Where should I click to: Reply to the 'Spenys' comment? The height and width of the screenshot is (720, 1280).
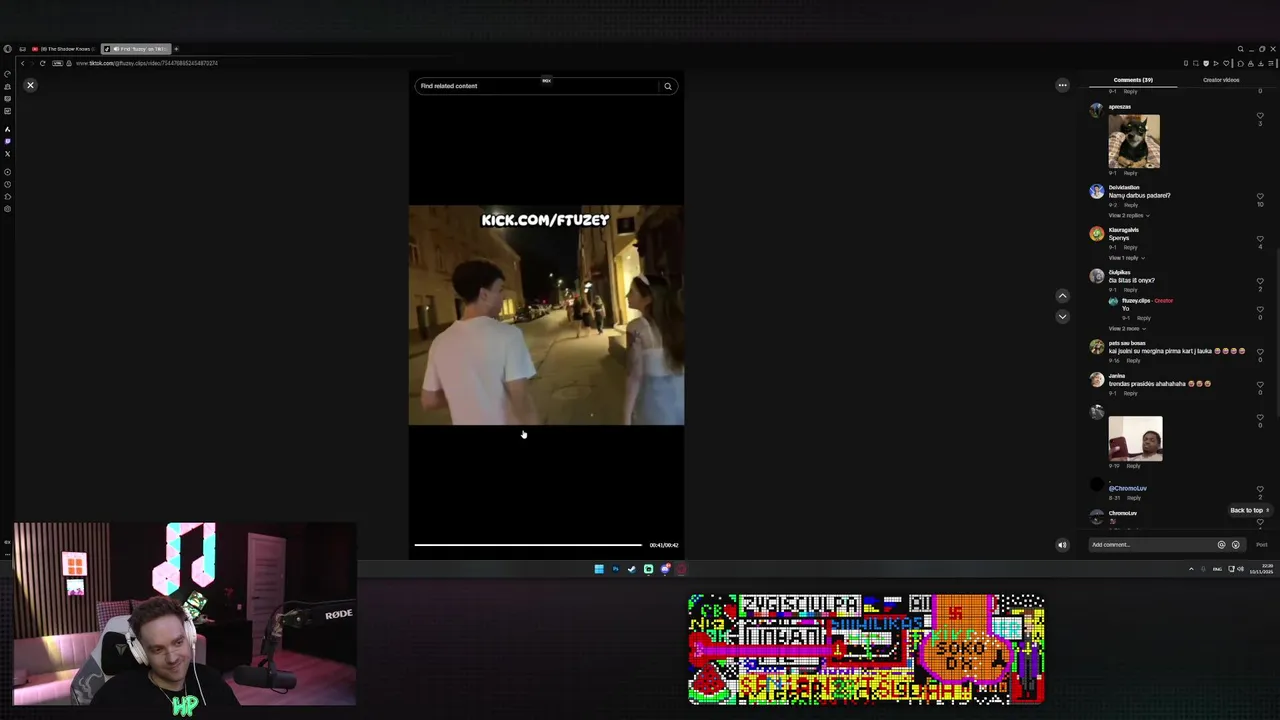tap(1131, 247)
